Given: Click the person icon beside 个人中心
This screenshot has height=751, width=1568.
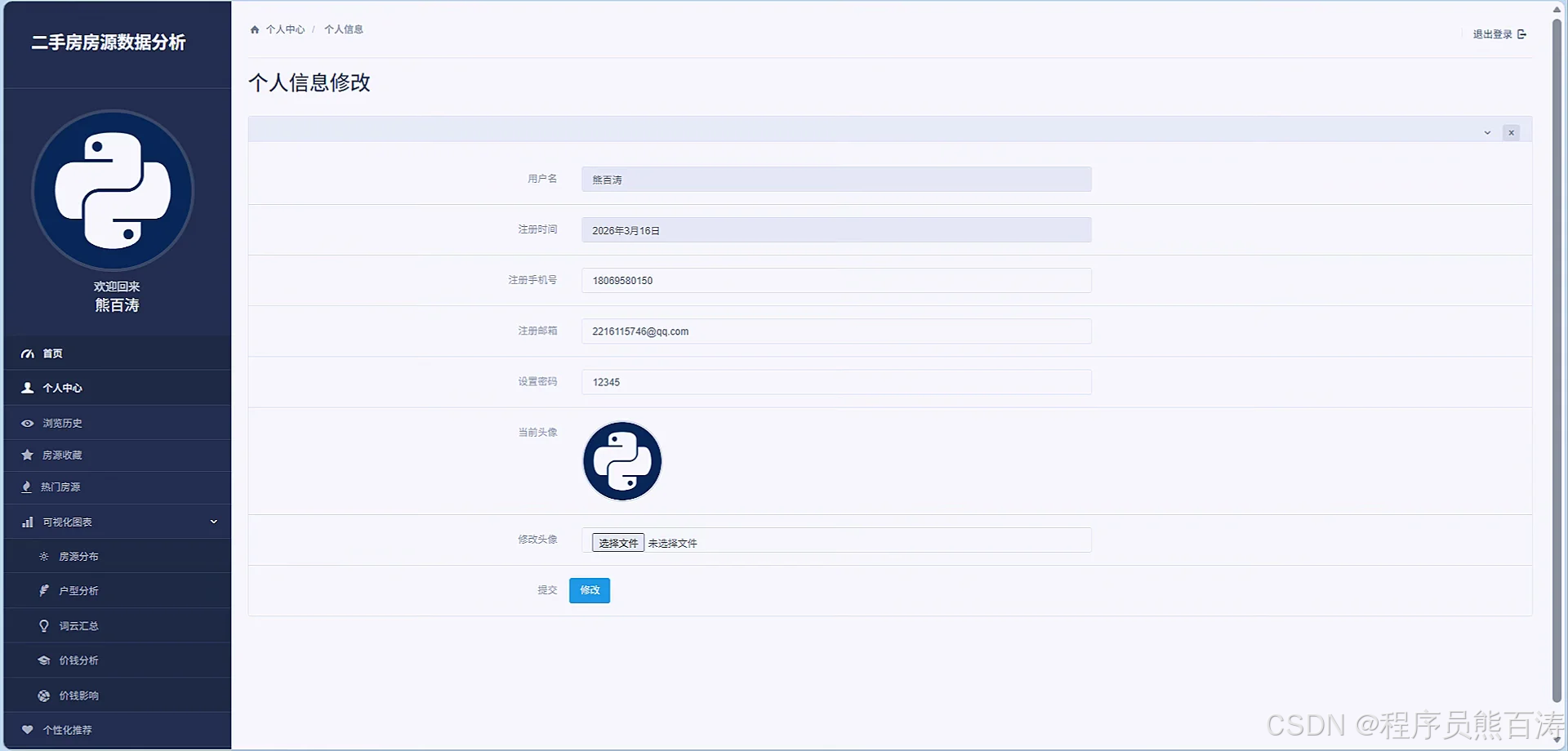Looking at the screenshot, I should click(28, 388).
